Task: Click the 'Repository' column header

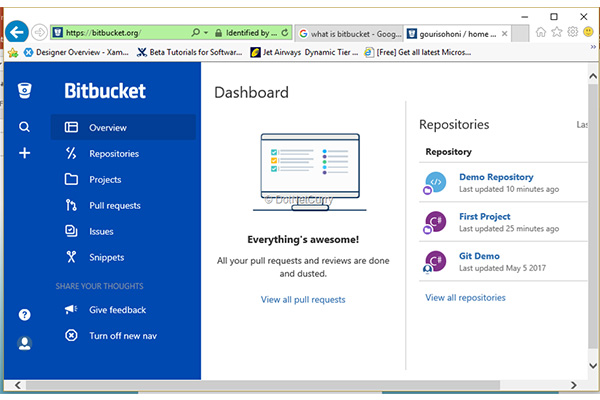Action: click(448, 152)
